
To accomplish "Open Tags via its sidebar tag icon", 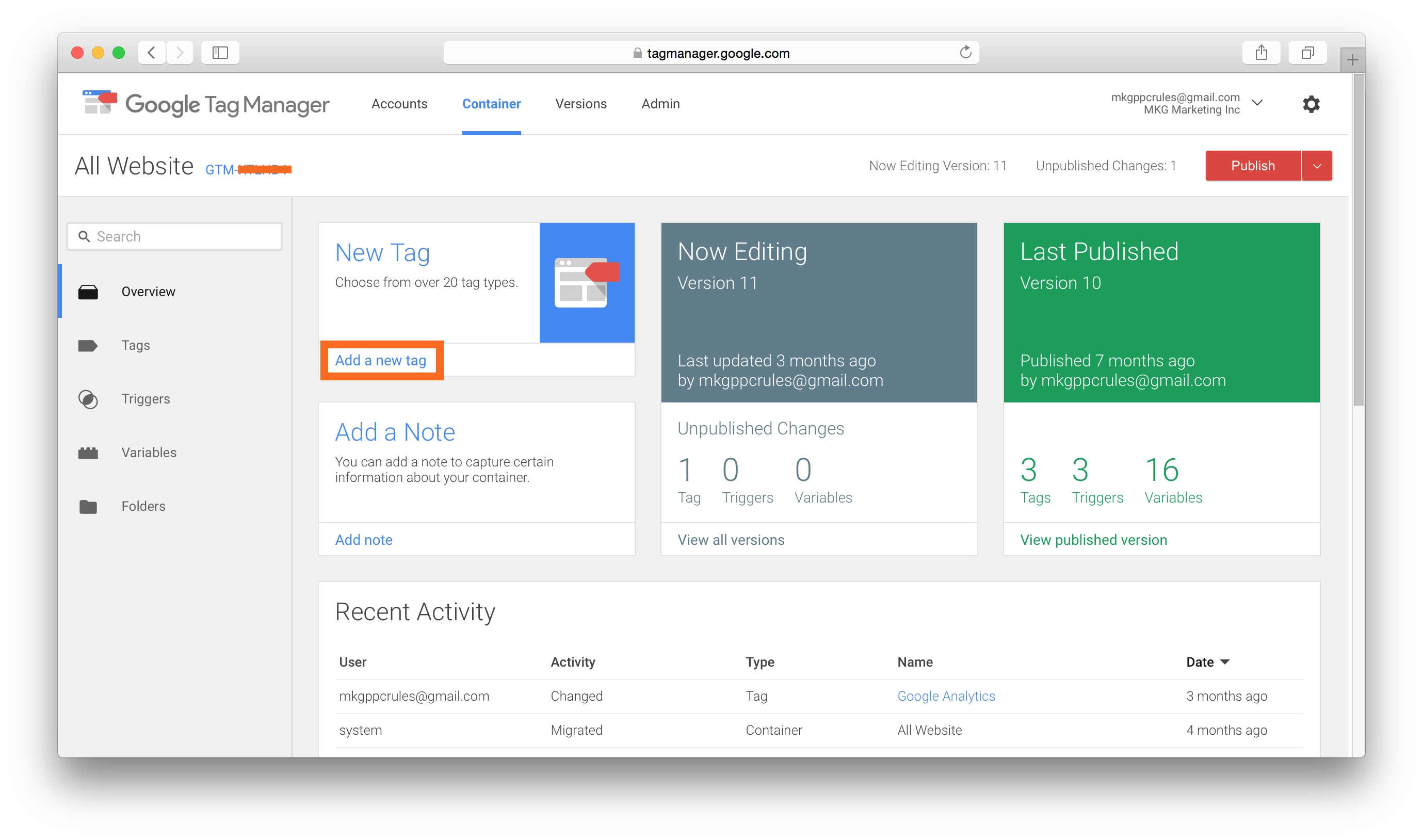I will pyautogui.click(x=88, y=345).
